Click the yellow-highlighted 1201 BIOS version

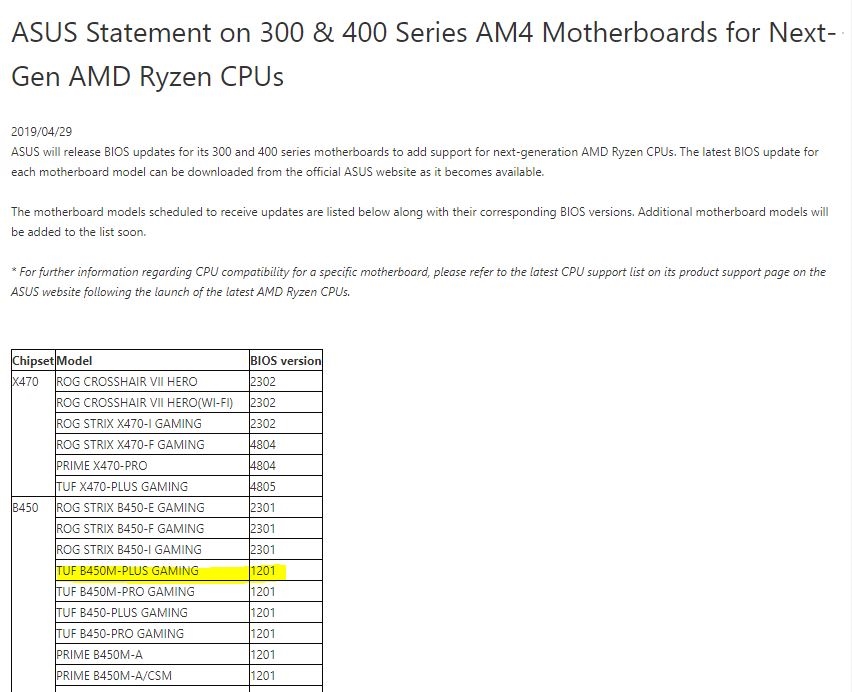(x=264, y=570)
